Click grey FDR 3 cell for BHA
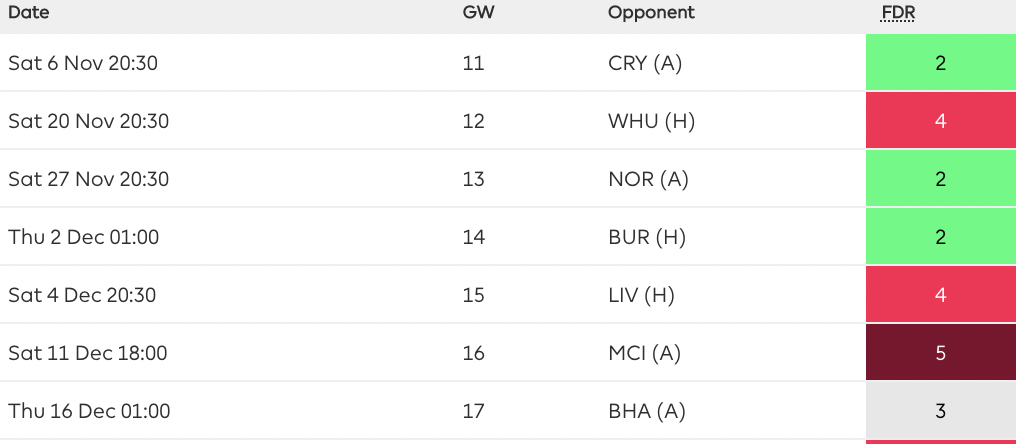Viewport: 1016px width, 444px height. pyautogui.click(x=940, y=411)
